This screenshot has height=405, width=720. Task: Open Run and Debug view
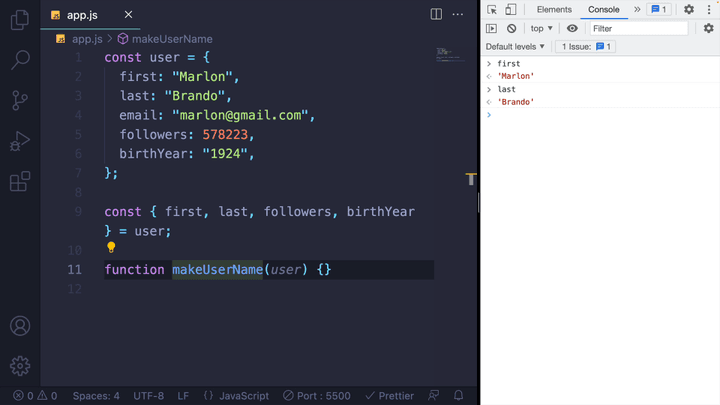20,142
